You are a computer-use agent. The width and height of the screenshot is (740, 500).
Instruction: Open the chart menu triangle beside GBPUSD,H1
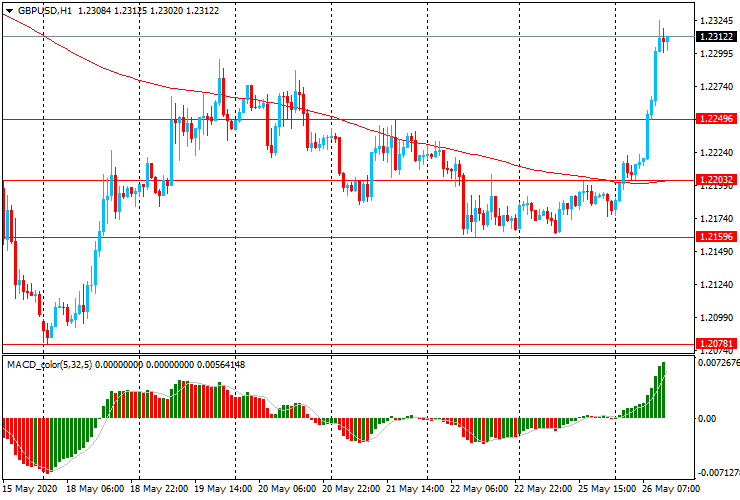pos(9,11)
